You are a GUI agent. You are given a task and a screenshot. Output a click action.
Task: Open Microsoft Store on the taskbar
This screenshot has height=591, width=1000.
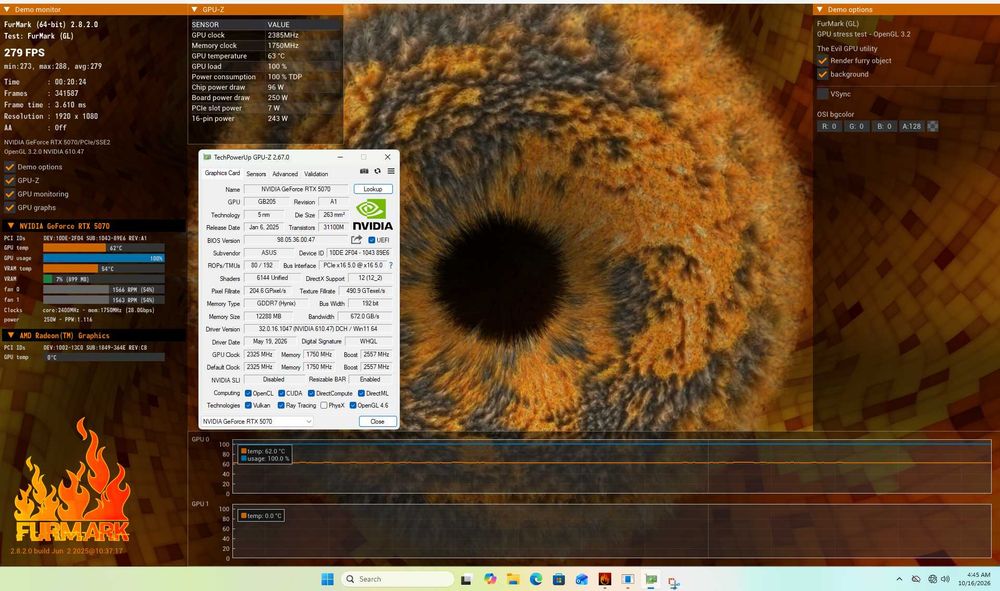click(559, 579)
